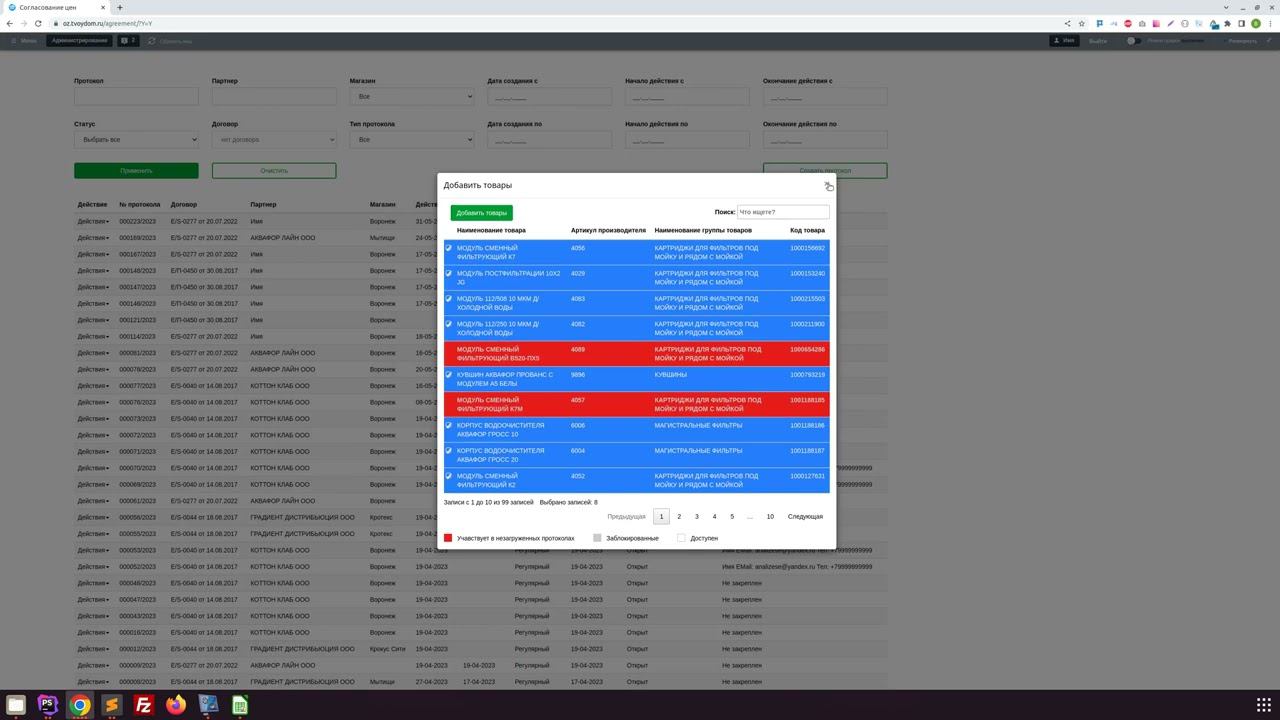
Task: Uncheck 'КУВШИН АКВАФОР ПРОВАНС' row checkbox
Action: tap(448, 375)
